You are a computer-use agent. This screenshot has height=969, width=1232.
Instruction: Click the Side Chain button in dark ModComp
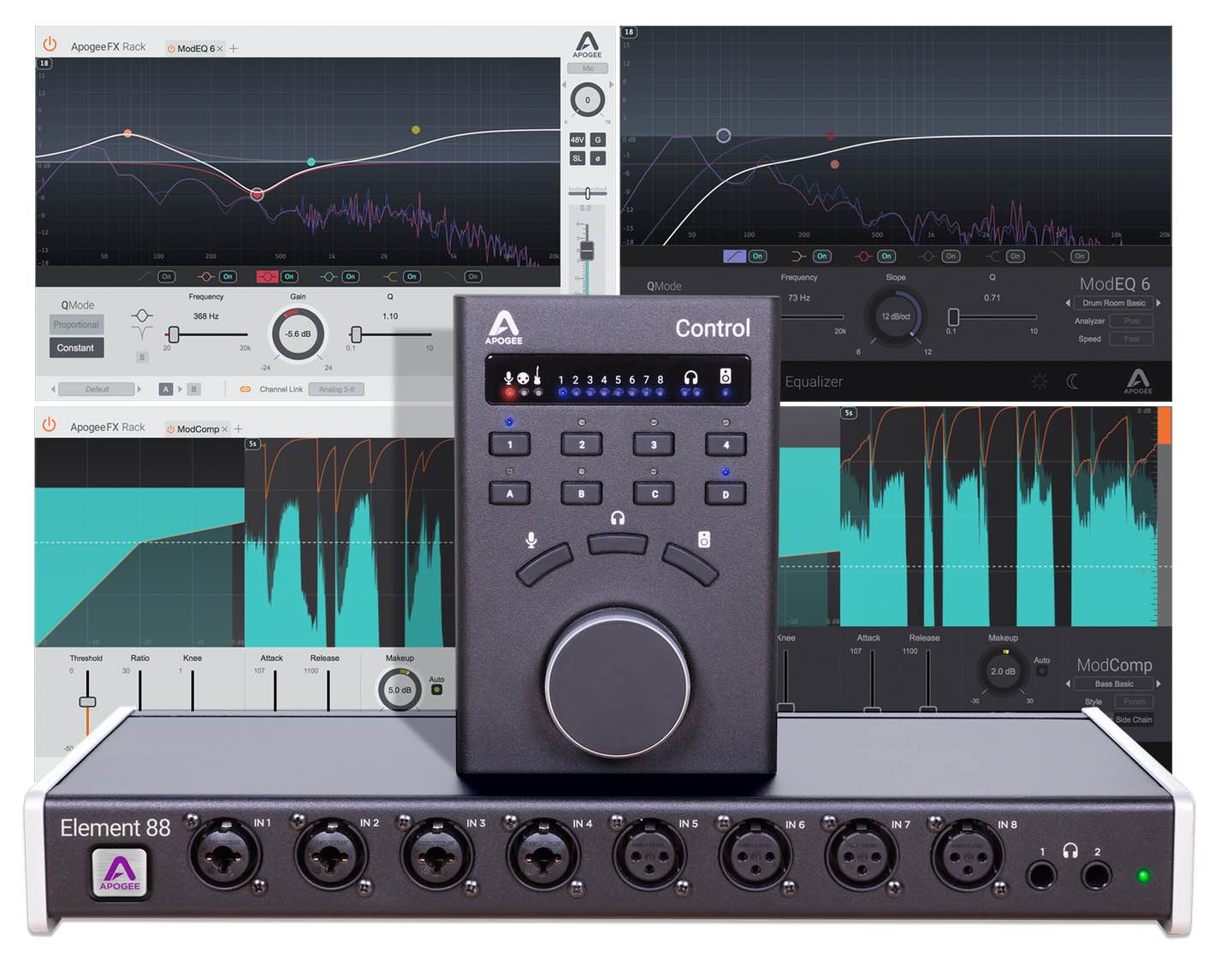tap(1133, 719)
